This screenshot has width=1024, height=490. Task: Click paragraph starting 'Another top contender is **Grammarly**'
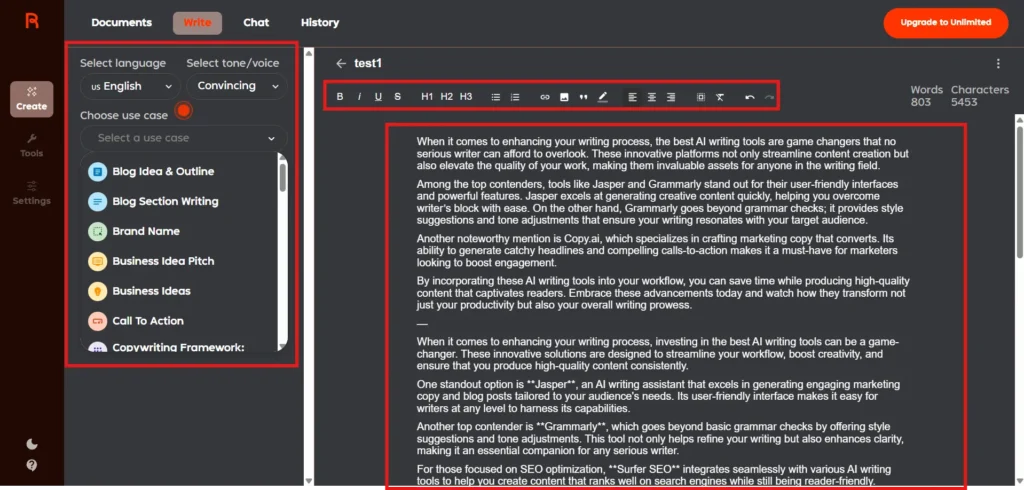coord(660,439)
